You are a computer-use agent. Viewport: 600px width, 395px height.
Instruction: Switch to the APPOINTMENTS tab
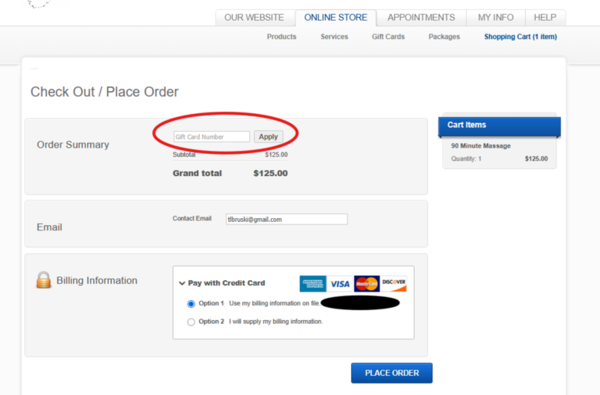click(421, 18)
